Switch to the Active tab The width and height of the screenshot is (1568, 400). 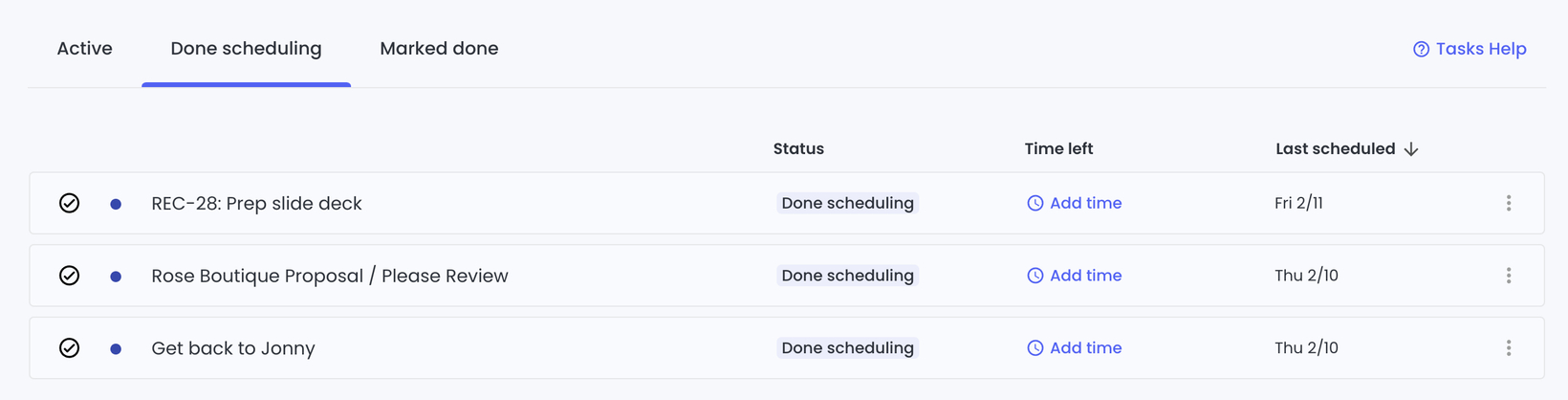coord(84,49)
